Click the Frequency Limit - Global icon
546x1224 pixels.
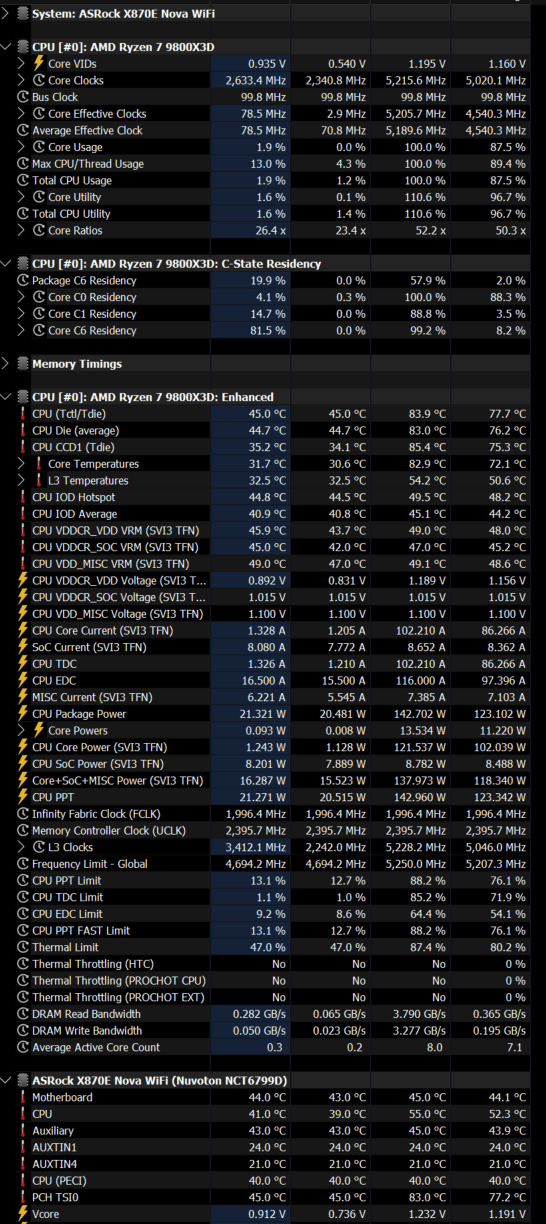[23, 863]
